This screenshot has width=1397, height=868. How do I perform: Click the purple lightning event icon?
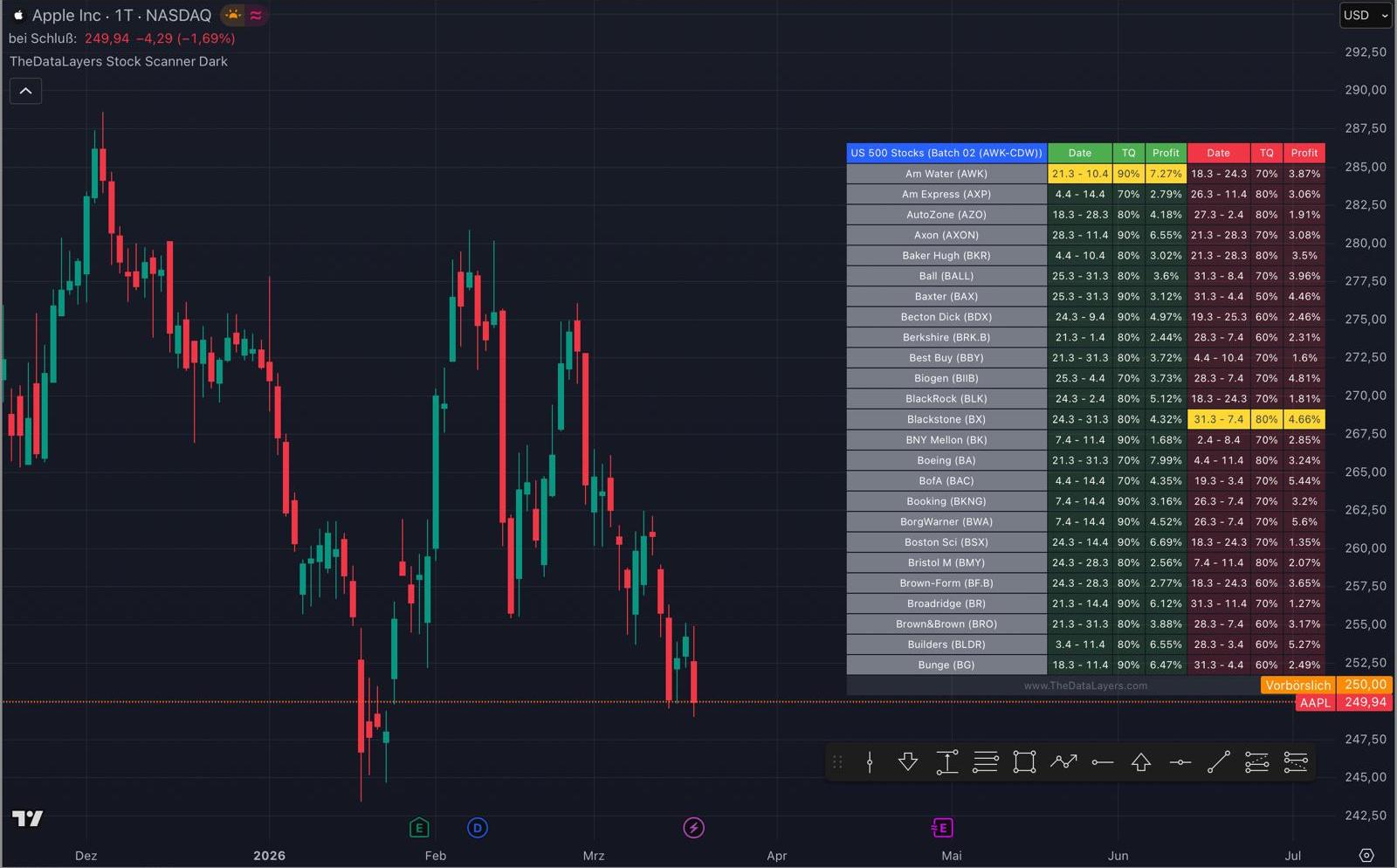point(693,827)
